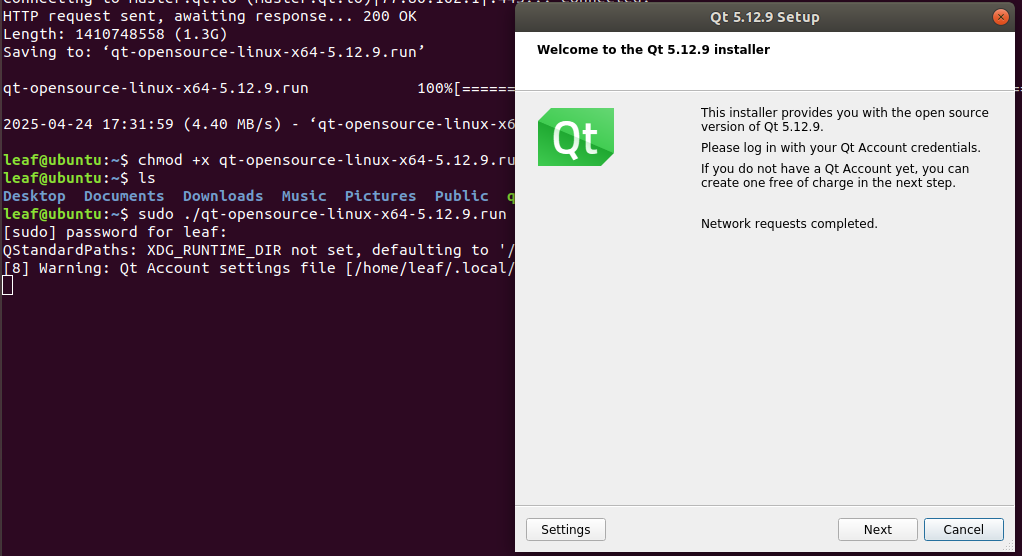Click the QStandardPaths warning line in terminal

tap(259, 250)
